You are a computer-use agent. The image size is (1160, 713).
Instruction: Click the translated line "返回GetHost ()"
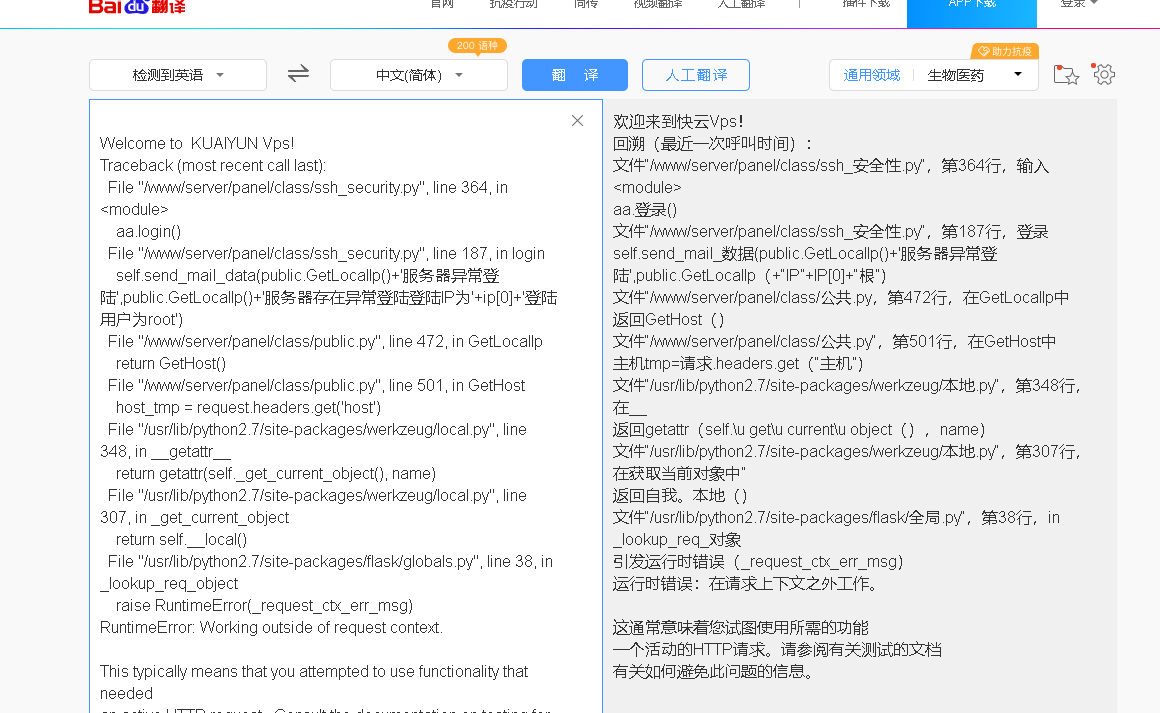(x=669, y=320)
